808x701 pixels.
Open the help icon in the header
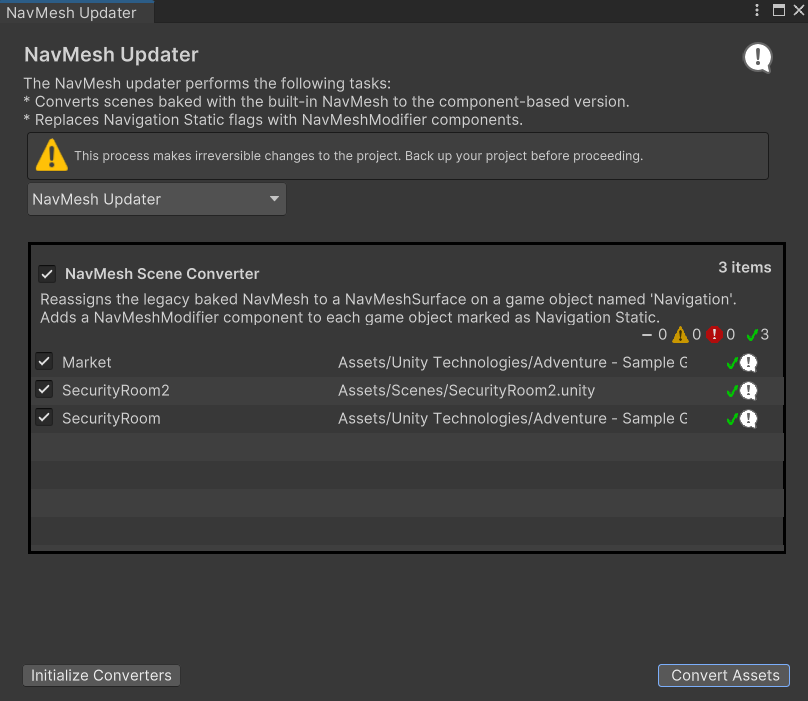coord(757,58)
